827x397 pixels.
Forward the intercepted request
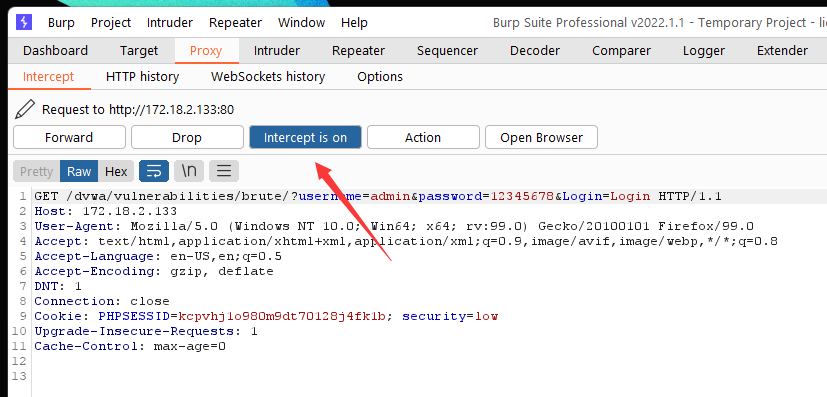click(69, 138)
